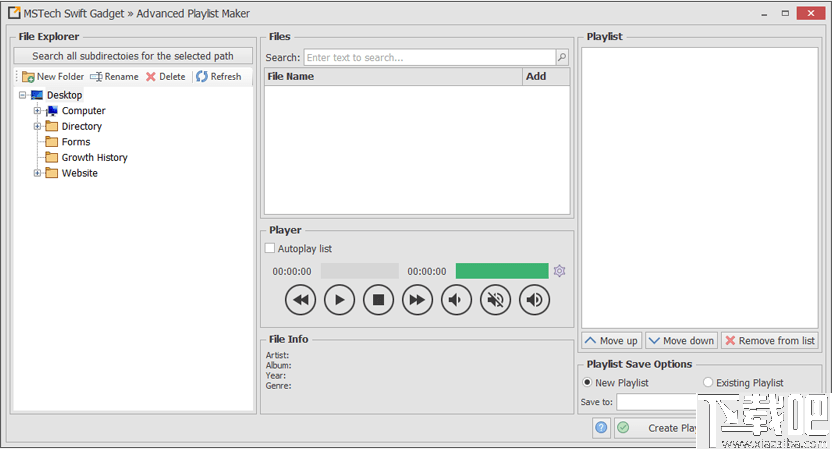Click the grey playback progress bar
Viewport: 832px width, 449px height.
[360, 271]
